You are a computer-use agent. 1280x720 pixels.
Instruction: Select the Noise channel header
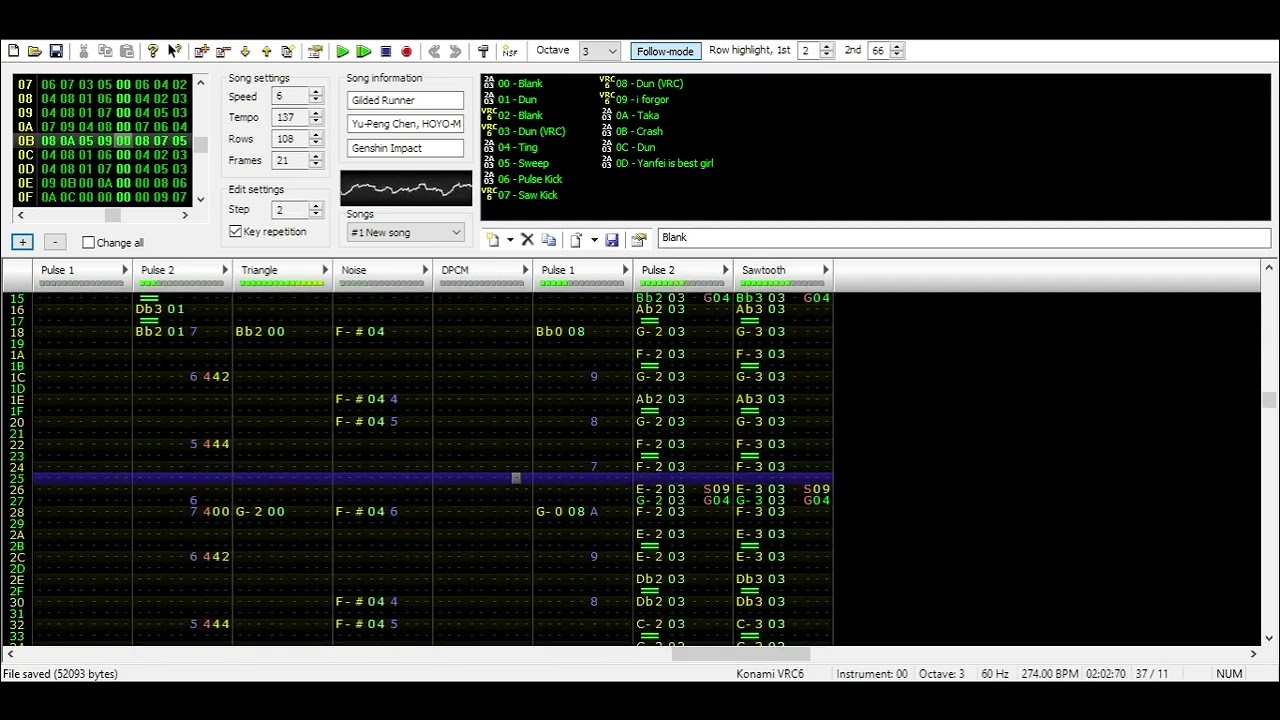(x=383, y=274)
